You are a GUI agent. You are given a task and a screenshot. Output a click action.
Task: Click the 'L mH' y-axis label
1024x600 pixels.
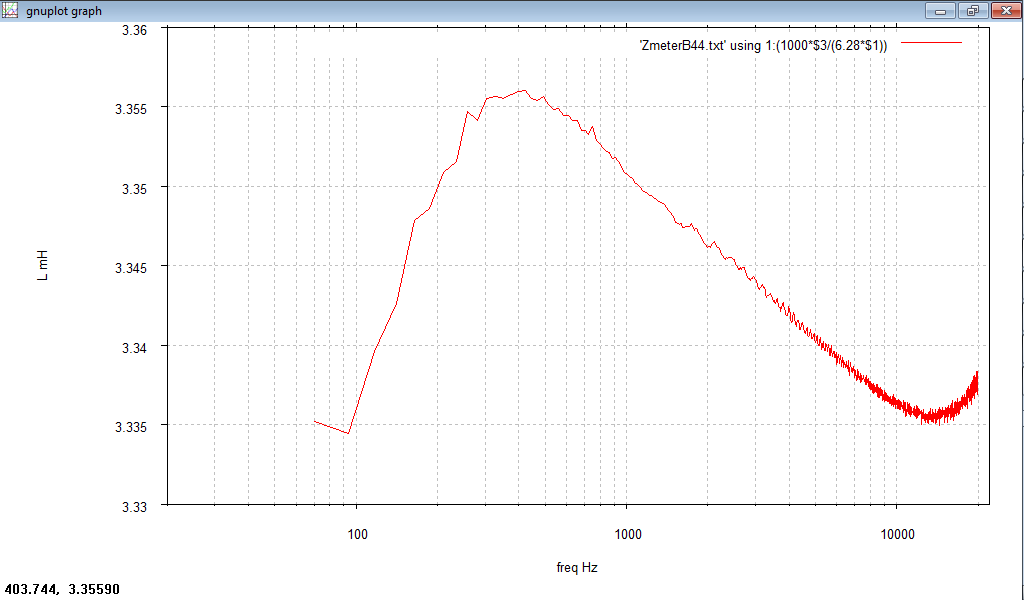tap(42, 266)
